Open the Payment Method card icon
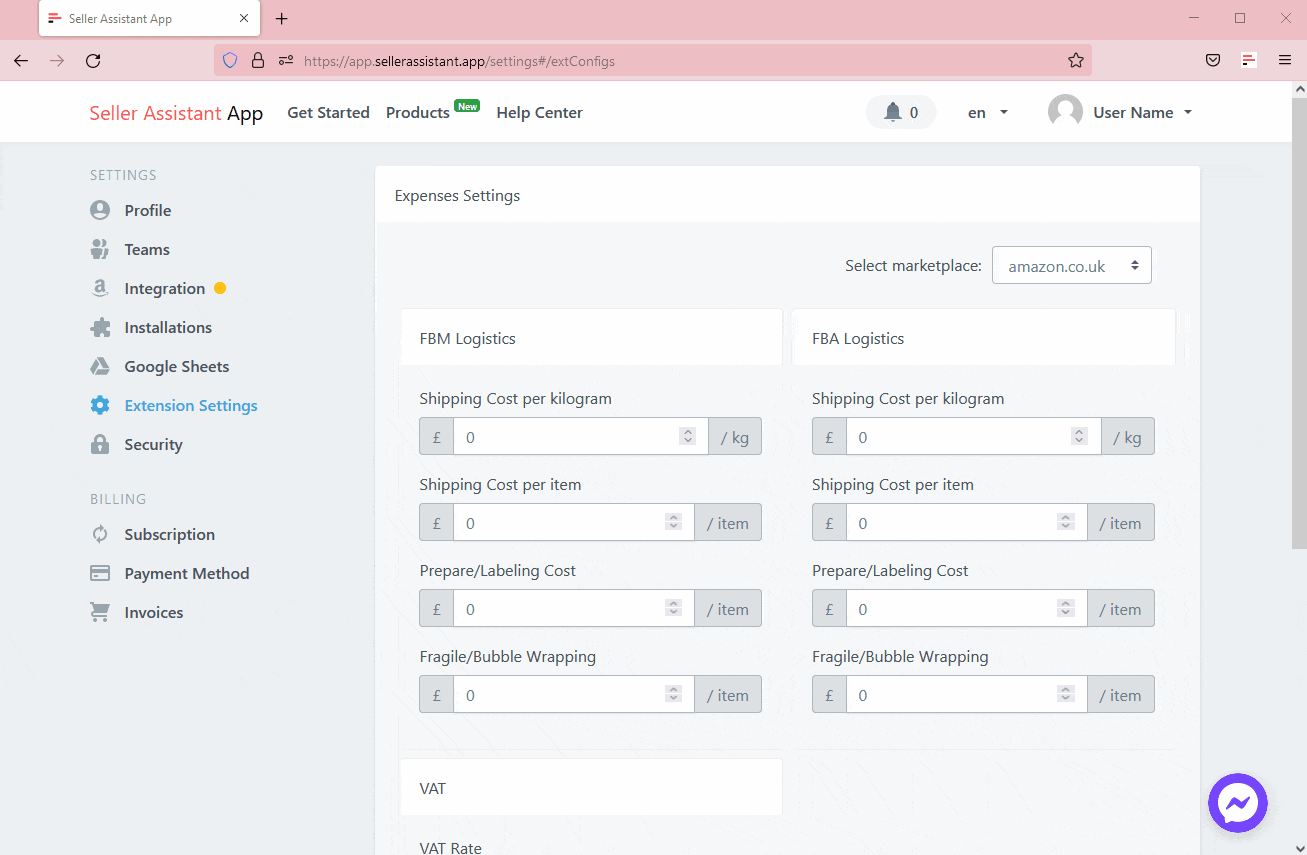 click(99, 573)
